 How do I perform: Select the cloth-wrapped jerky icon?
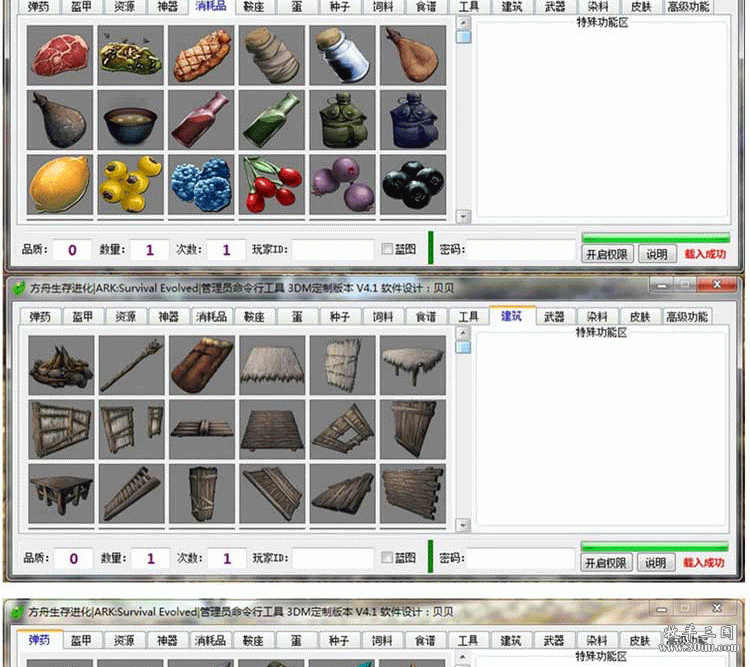[x=272, y=56]
